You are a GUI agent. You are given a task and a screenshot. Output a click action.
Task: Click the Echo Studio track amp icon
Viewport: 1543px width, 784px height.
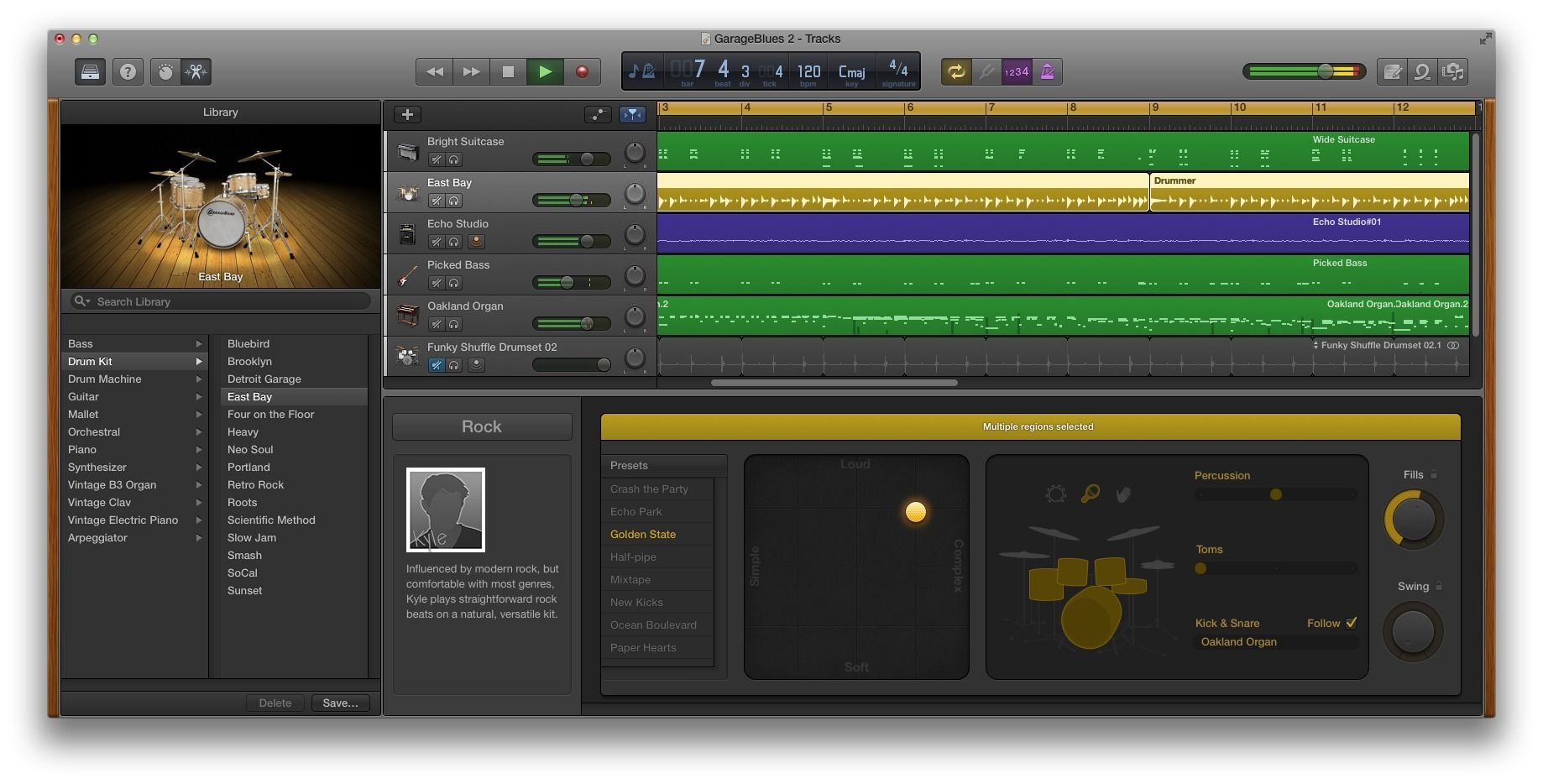[408, 234]
